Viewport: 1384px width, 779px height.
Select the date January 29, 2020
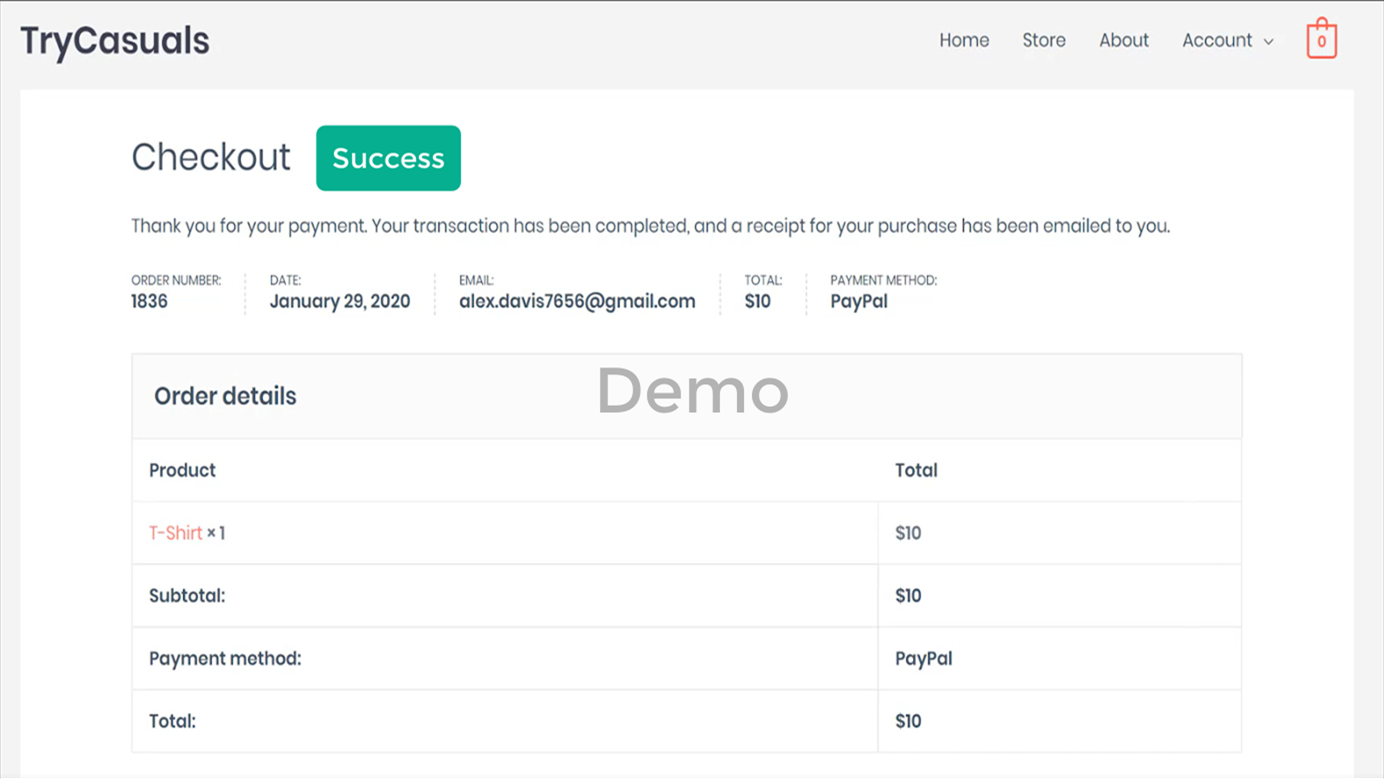tap(340, 301)
